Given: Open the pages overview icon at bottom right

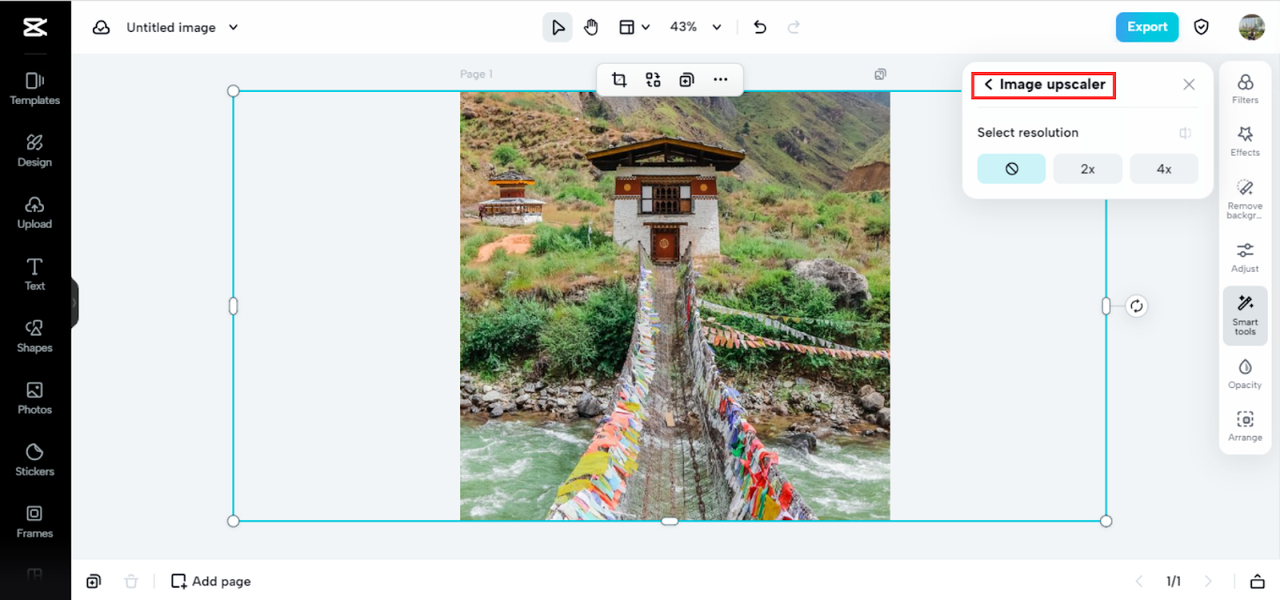Looking at the screenshot, I should pyautogui.click(x=1256, y=581).
